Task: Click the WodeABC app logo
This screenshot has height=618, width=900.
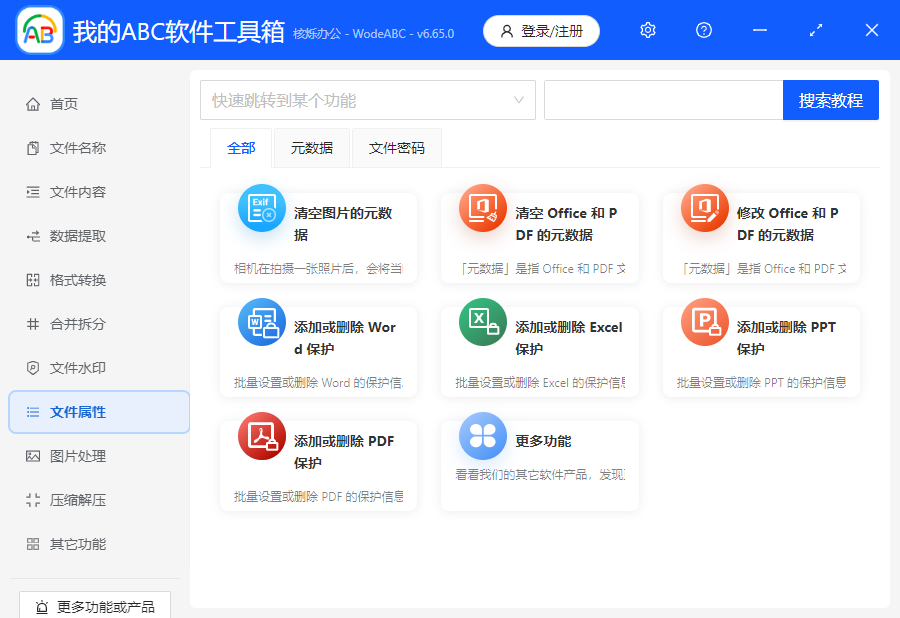Action: pos(40,30)
